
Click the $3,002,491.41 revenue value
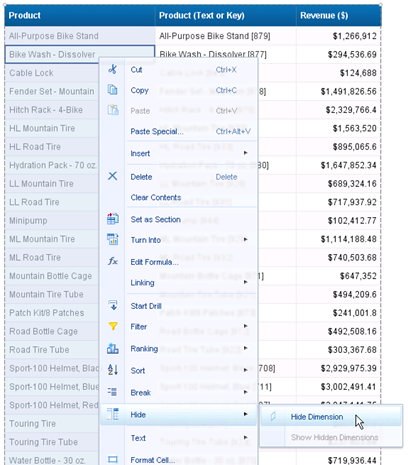(349, 387)
